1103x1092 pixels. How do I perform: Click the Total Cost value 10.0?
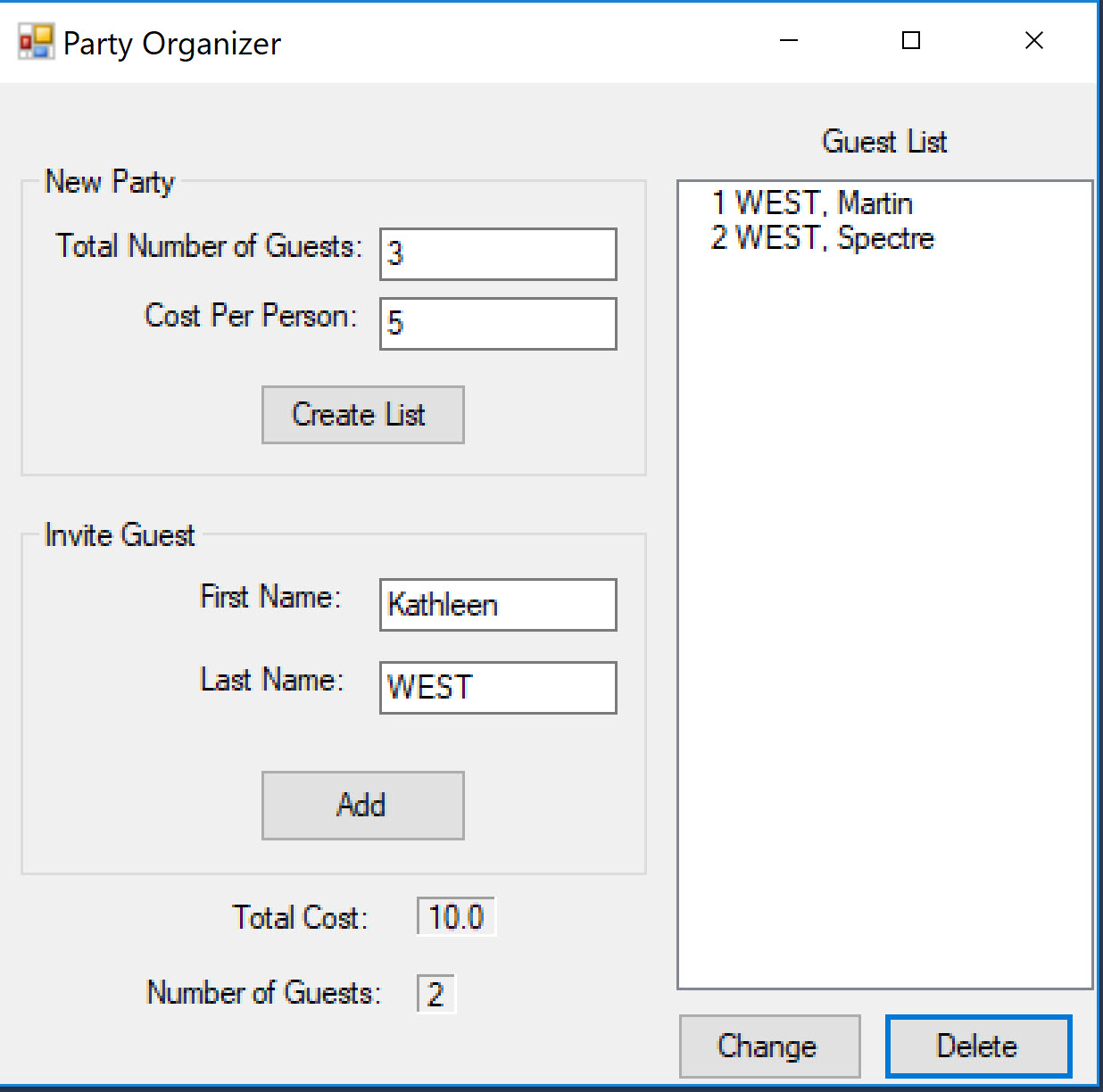456,917
